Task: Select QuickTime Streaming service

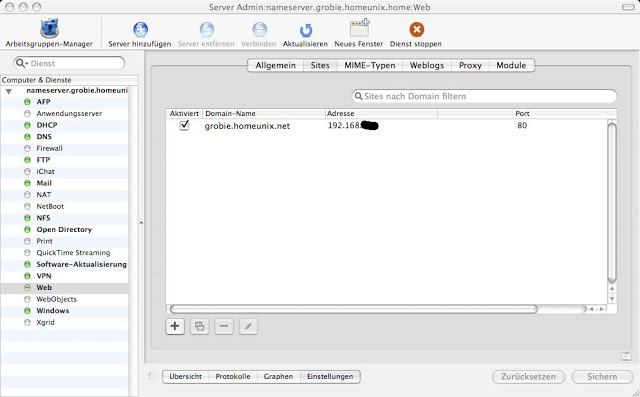Action: pyautogui.click(x=73, y=253)
